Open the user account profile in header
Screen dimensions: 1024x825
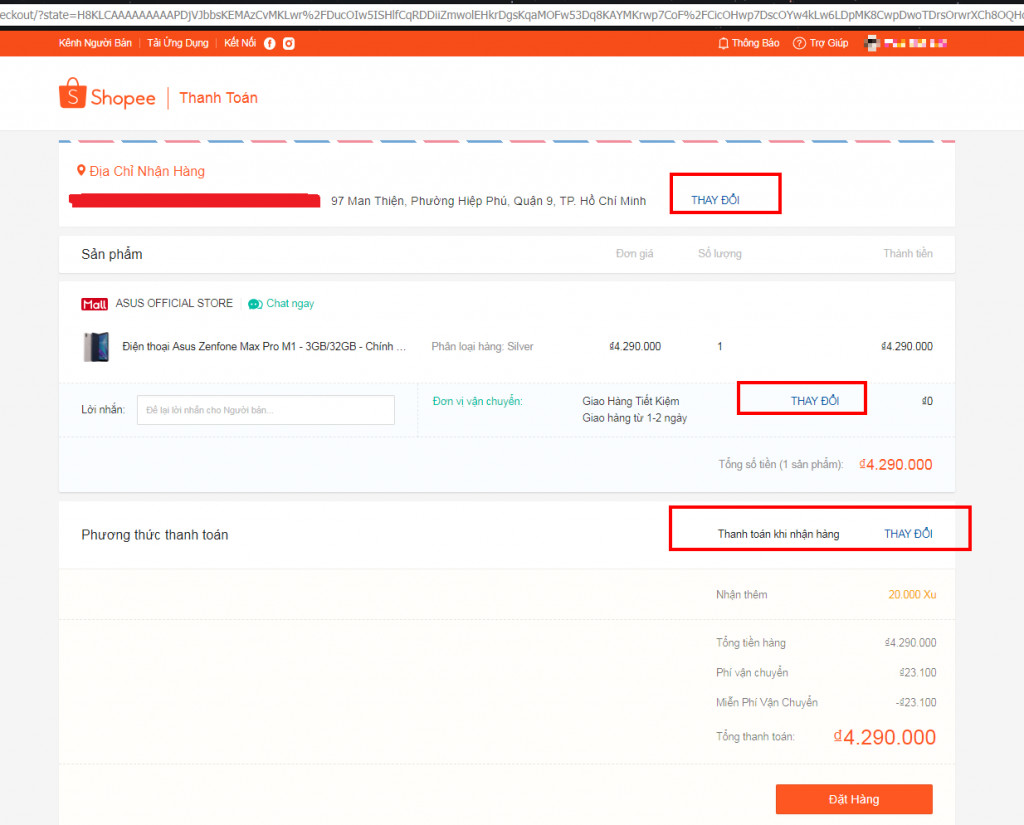tap(906, 43)
